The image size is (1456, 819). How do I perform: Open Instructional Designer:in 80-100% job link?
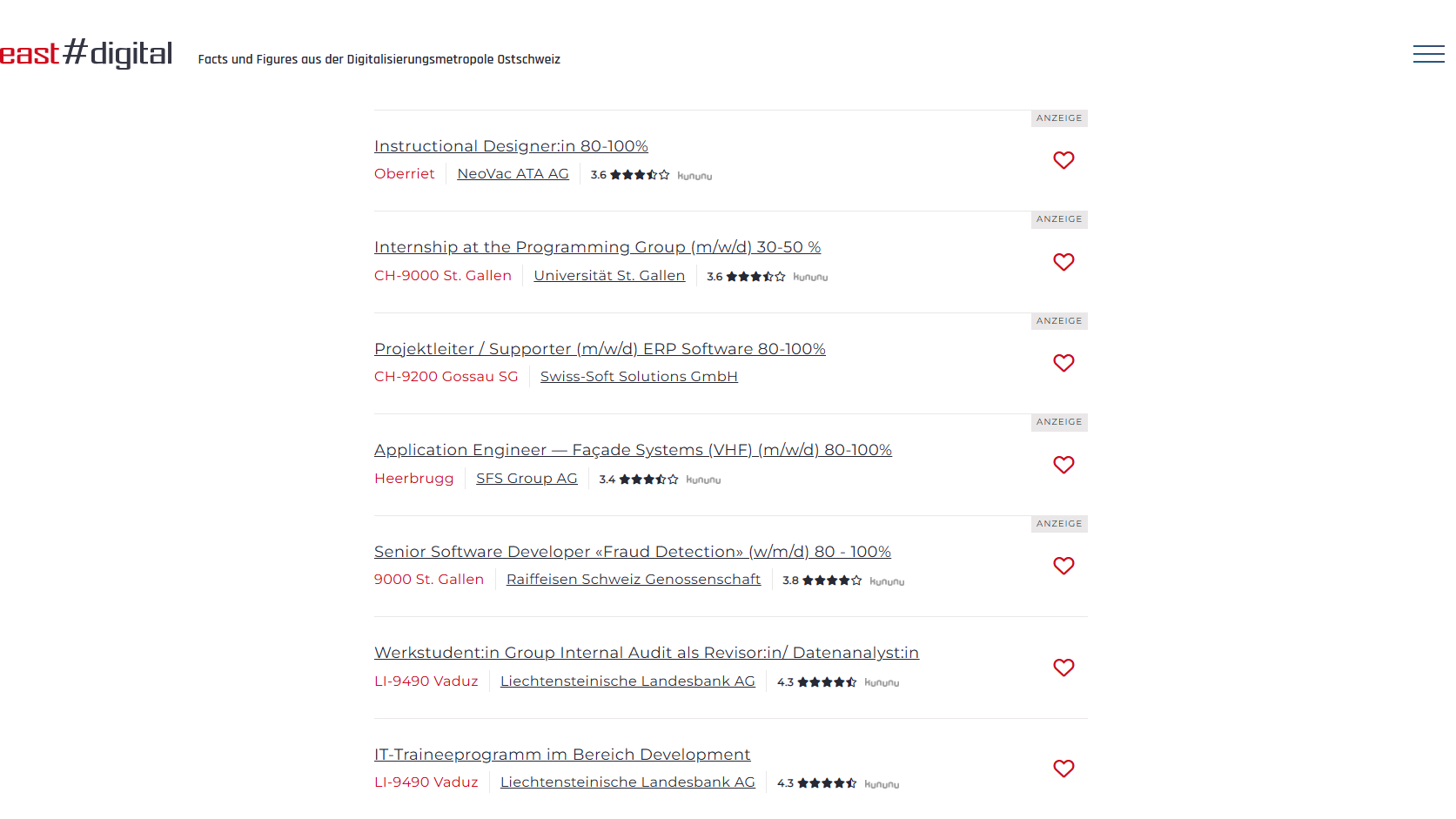pos(511,146)
